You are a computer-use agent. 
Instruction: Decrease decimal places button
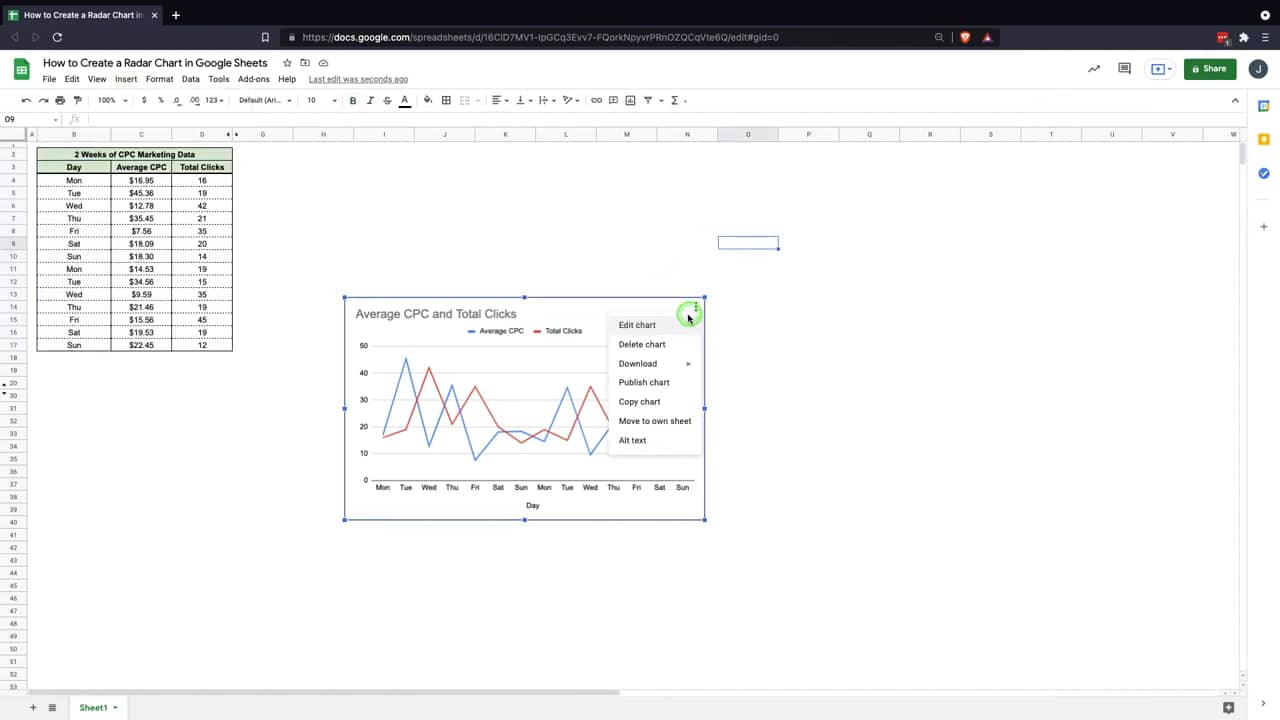point(177,100)
